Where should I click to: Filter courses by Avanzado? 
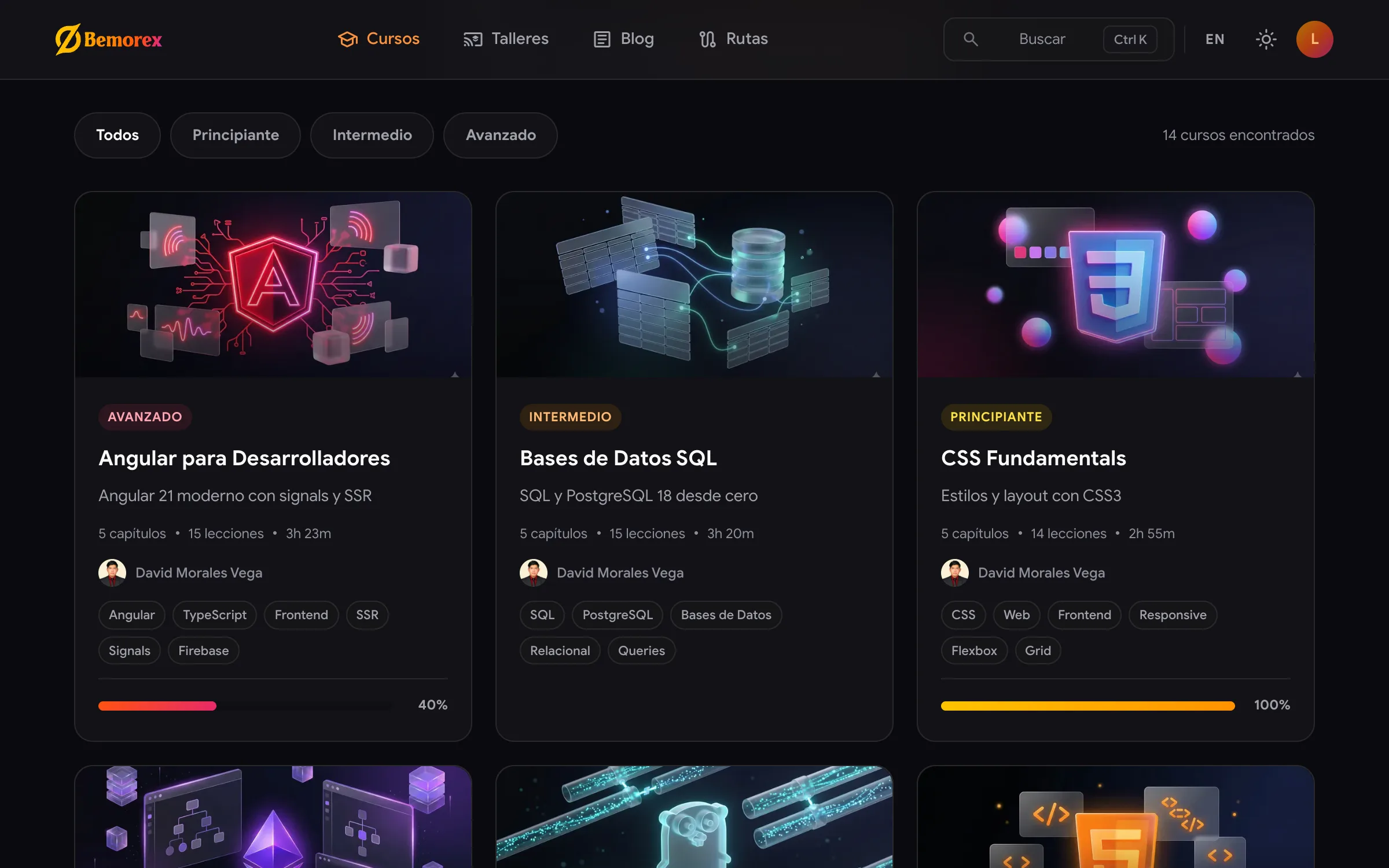(x=501, y=135)
